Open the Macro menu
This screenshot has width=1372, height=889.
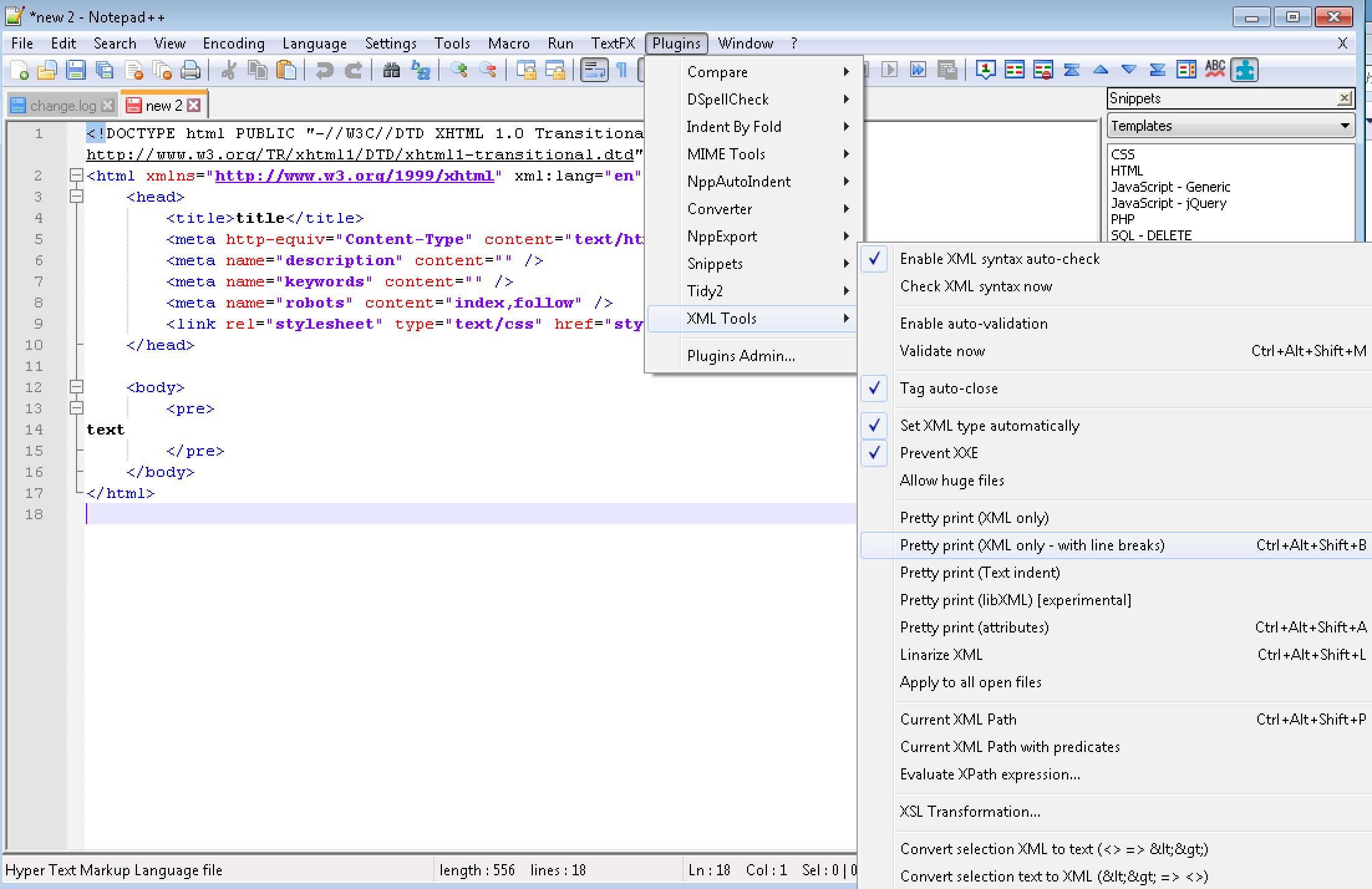pos(509,44)
